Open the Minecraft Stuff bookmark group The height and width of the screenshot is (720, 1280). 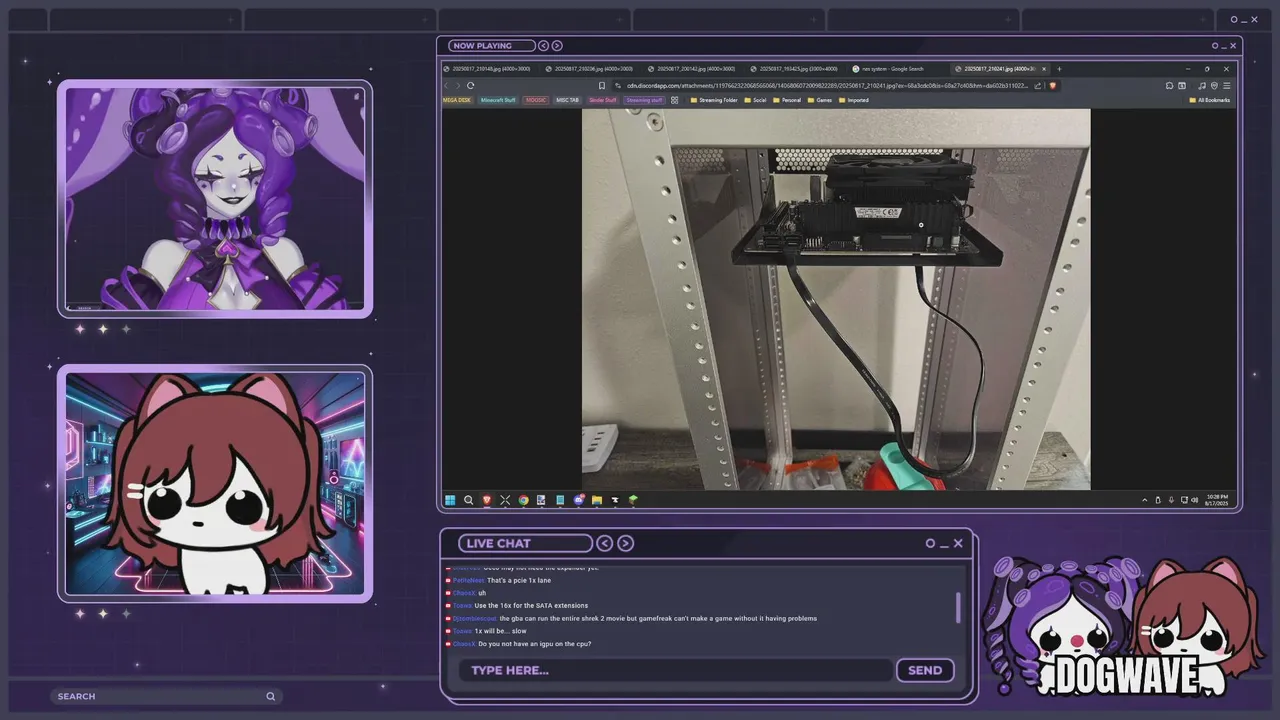(x=498, y=100)
